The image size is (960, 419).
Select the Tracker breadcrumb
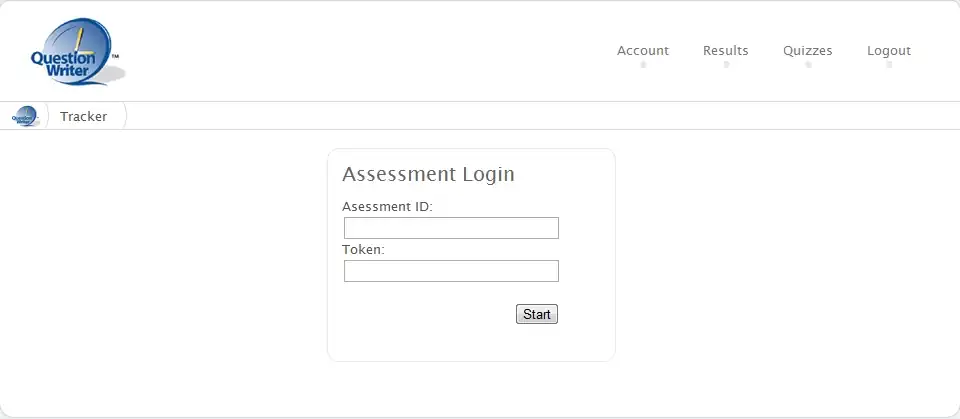(84, 116)
